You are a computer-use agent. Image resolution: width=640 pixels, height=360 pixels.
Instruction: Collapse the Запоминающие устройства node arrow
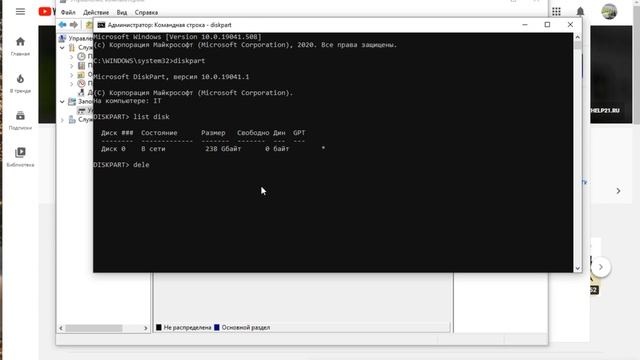pyautogui.click(x=62, y=102)
